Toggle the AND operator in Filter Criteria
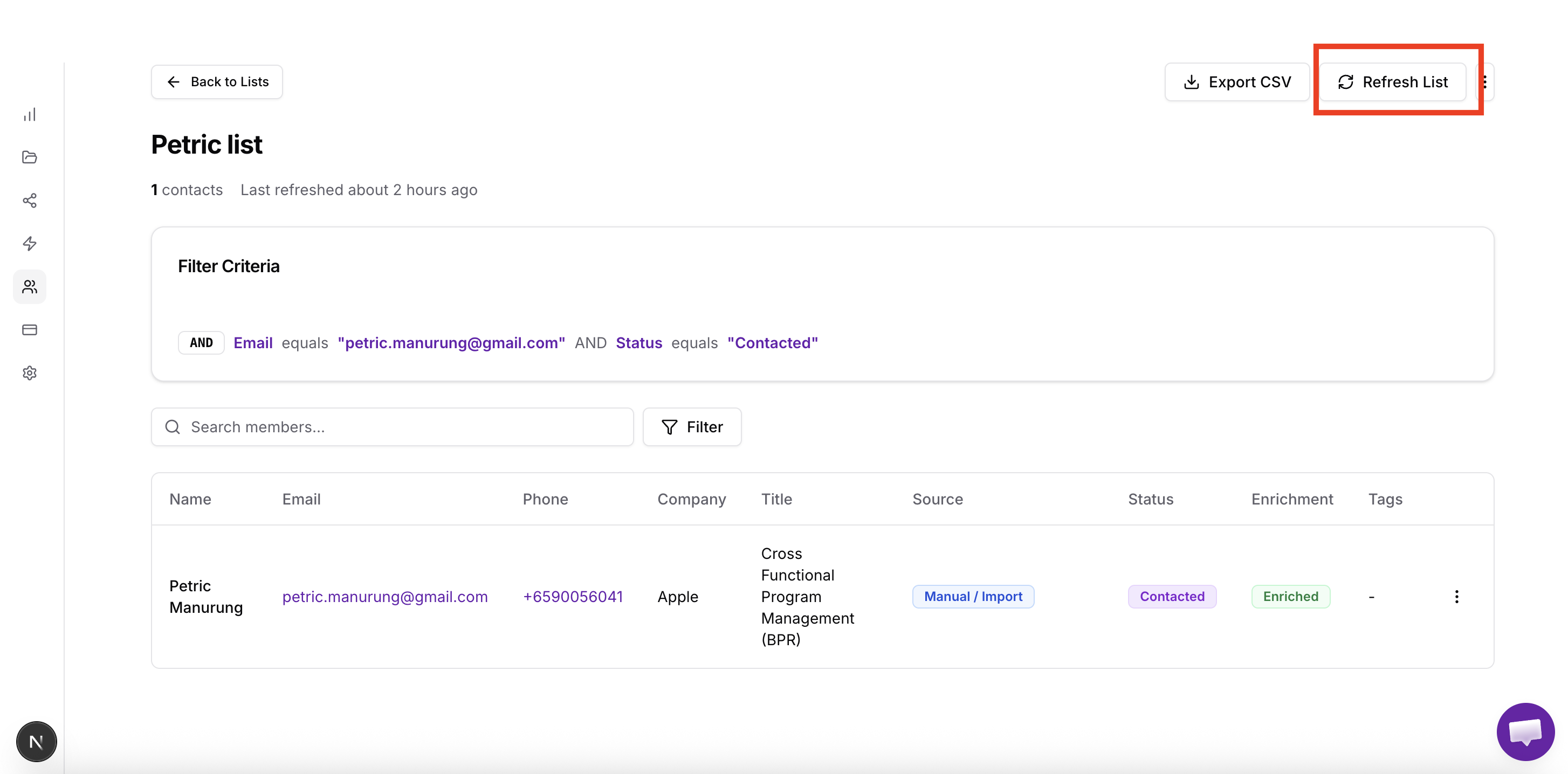 [200, 343]
